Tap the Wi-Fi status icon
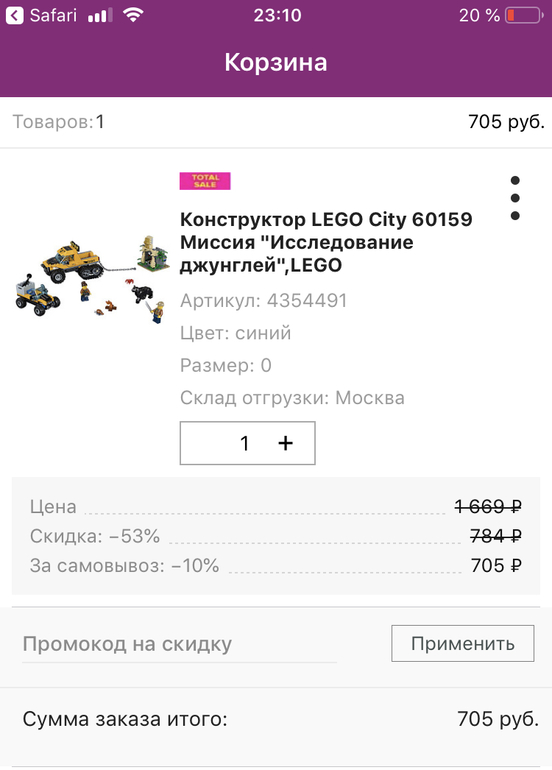552x770 pixels. 133,15
